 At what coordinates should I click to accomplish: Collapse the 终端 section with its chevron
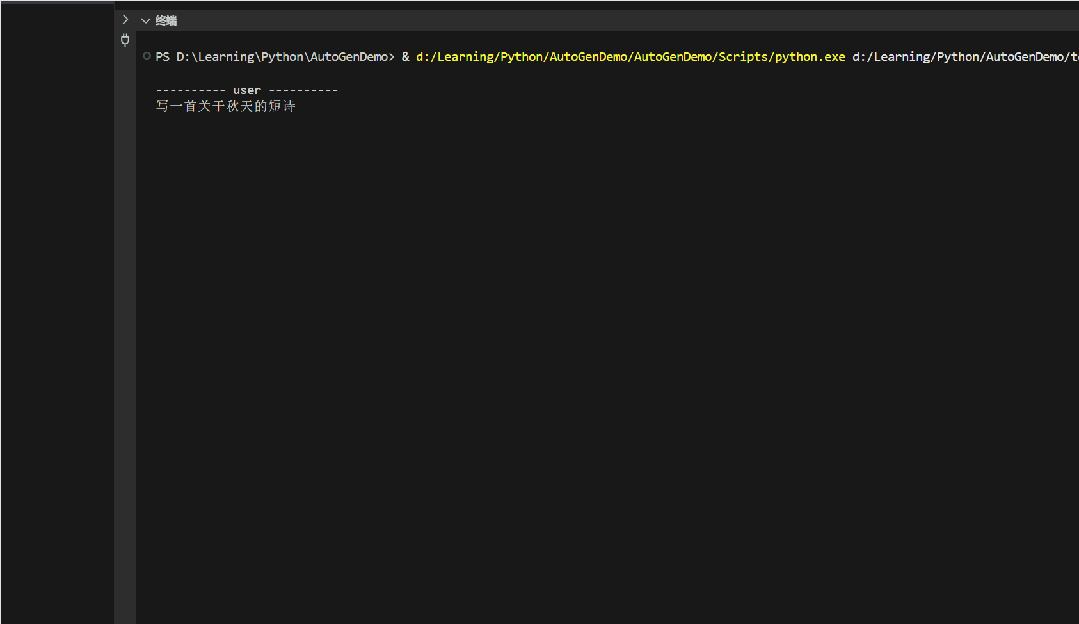click(x=146, y=21)
